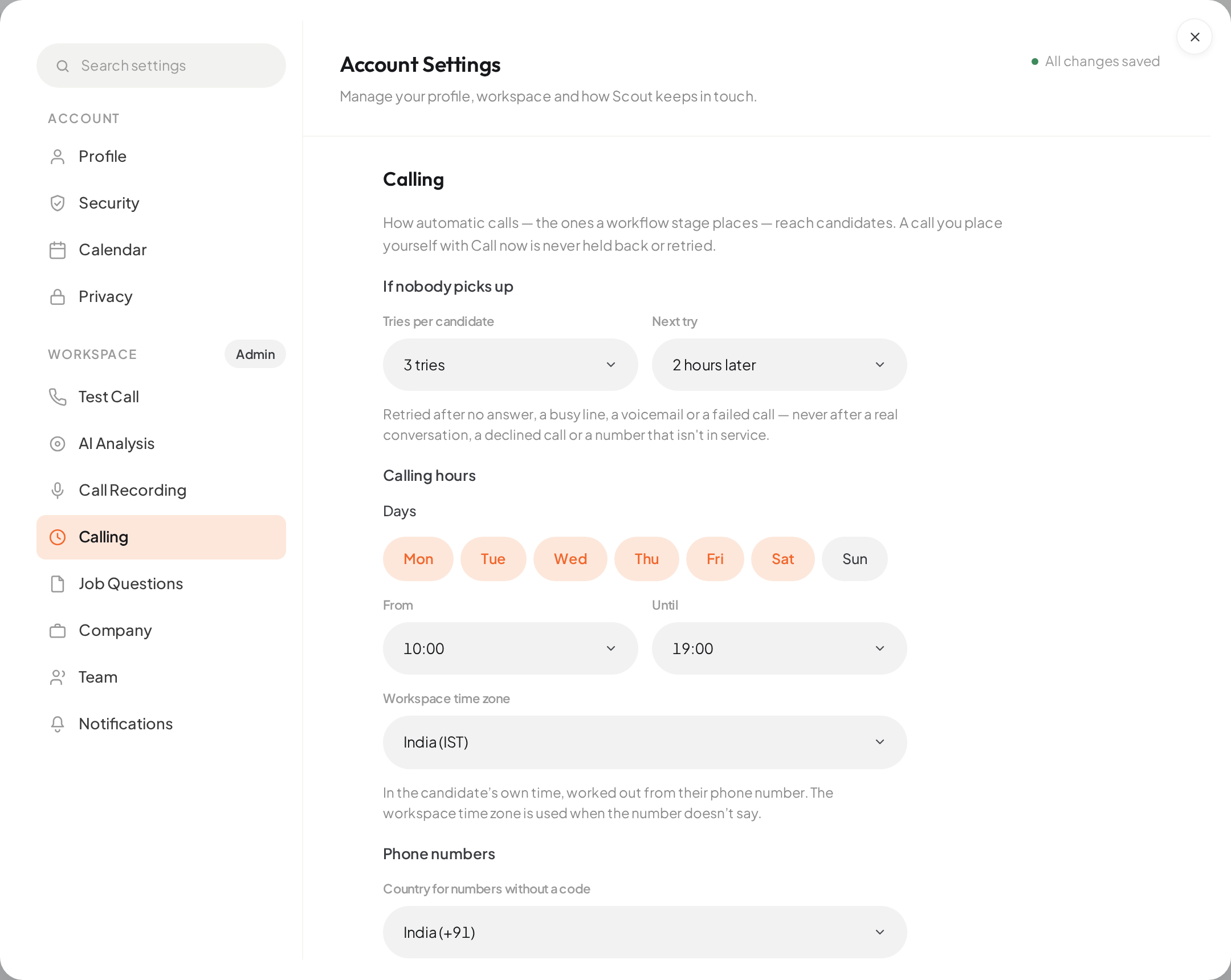Click the Phone numbers heading
Screen dimensions: 1231x980
pos(438,854)
